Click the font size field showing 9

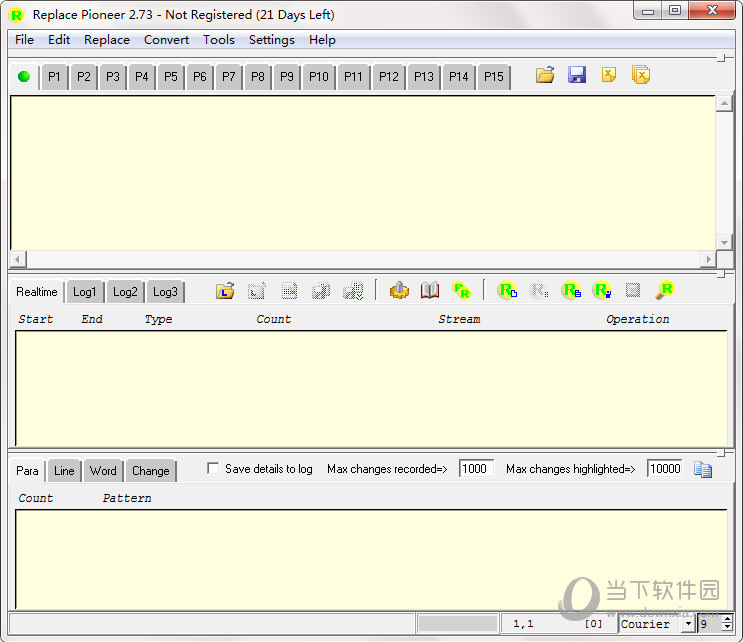pos(709,624)
